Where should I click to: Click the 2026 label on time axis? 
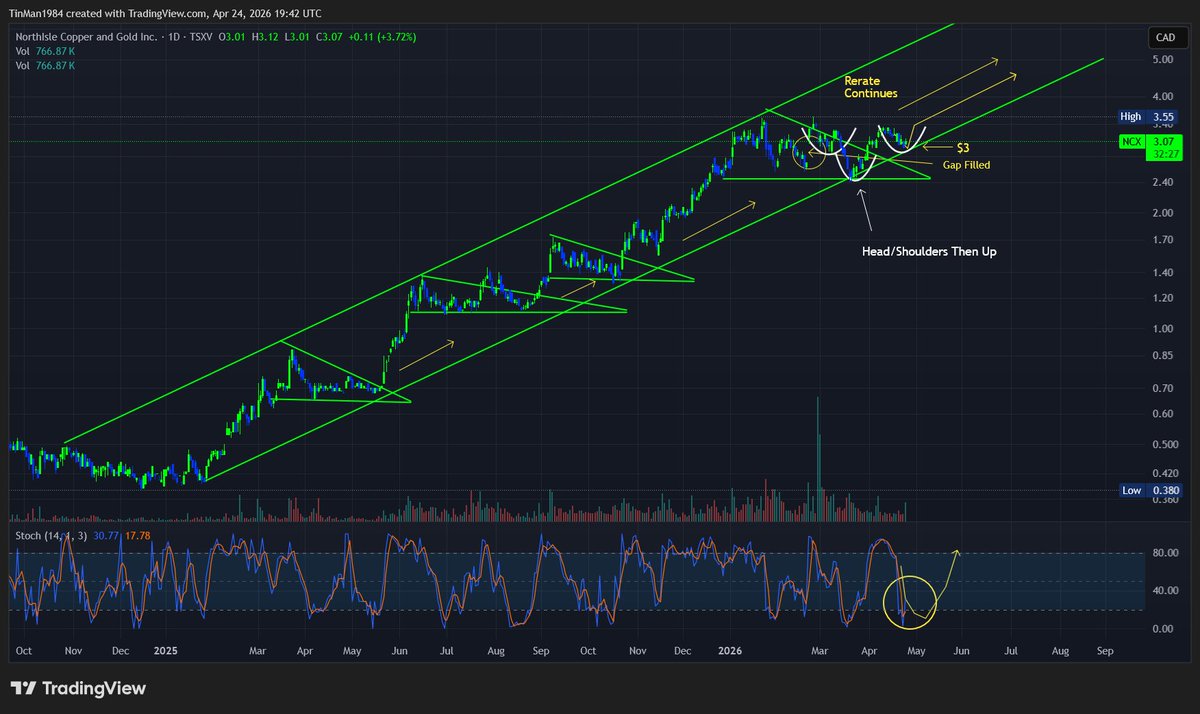point(729,649)
